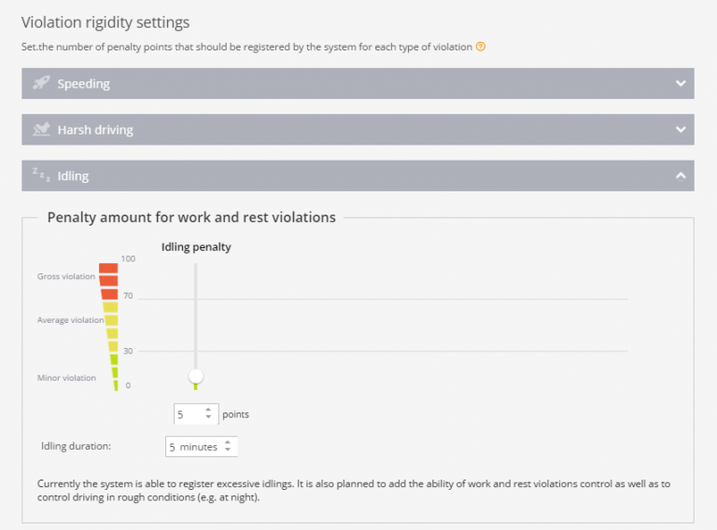Decrease penalty points with down arrow
Image resolution: width=717 pixels, height=530 pixels.
point(208,418)
